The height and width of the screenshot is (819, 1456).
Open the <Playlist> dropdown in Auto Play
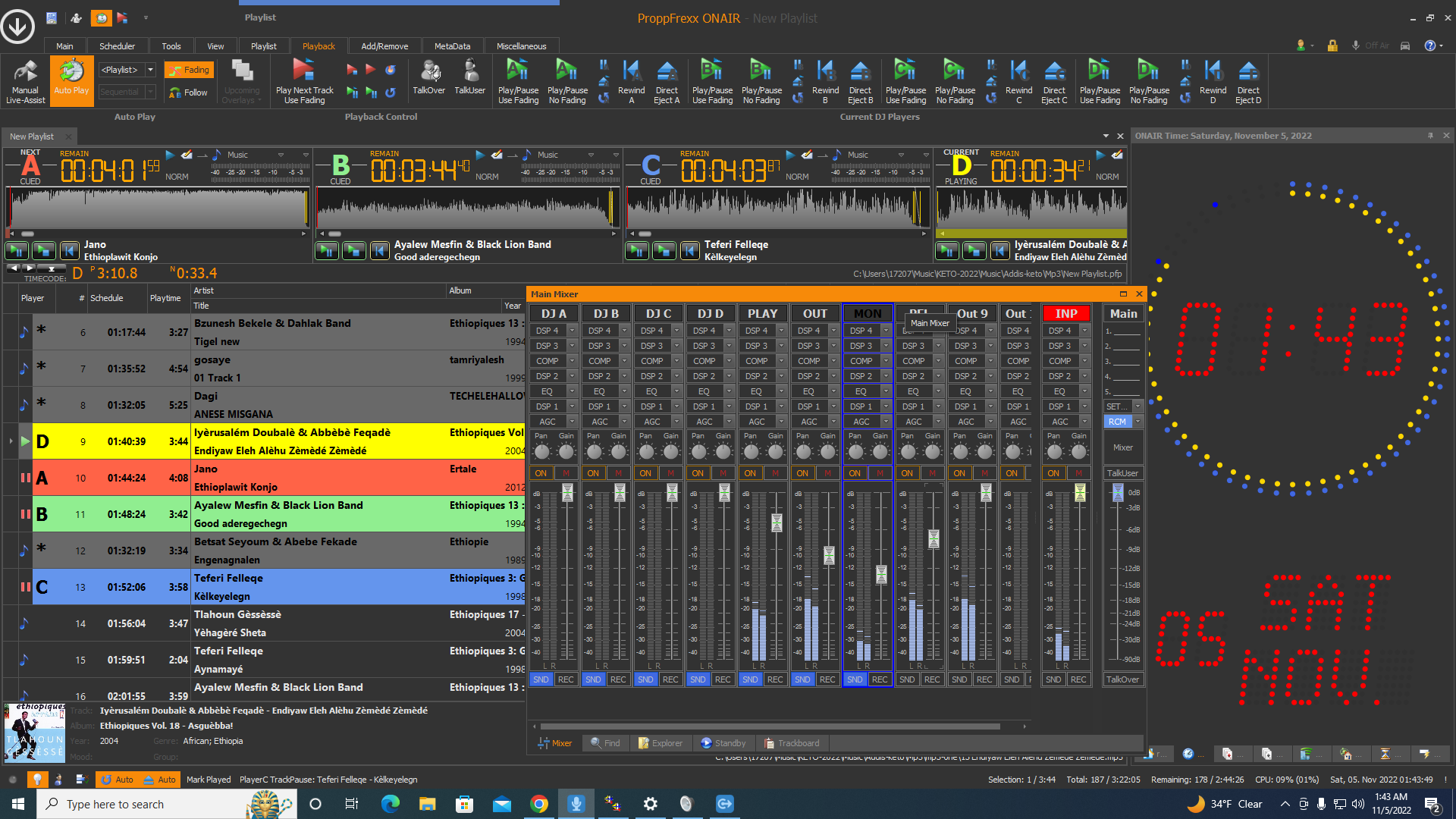click(151, 70)
